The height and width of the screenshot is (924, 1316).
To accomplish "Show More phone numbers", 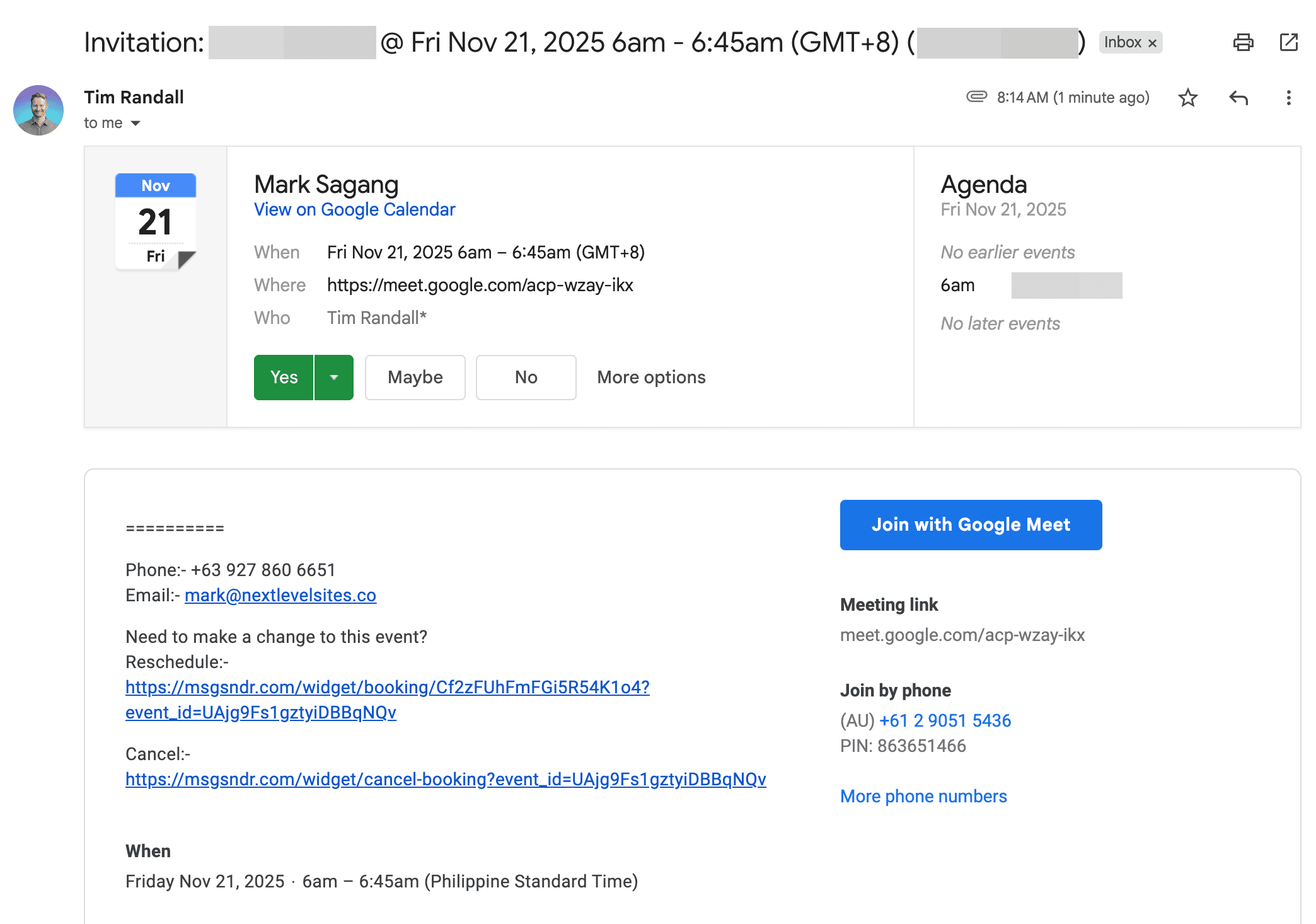I will [923, 797].
